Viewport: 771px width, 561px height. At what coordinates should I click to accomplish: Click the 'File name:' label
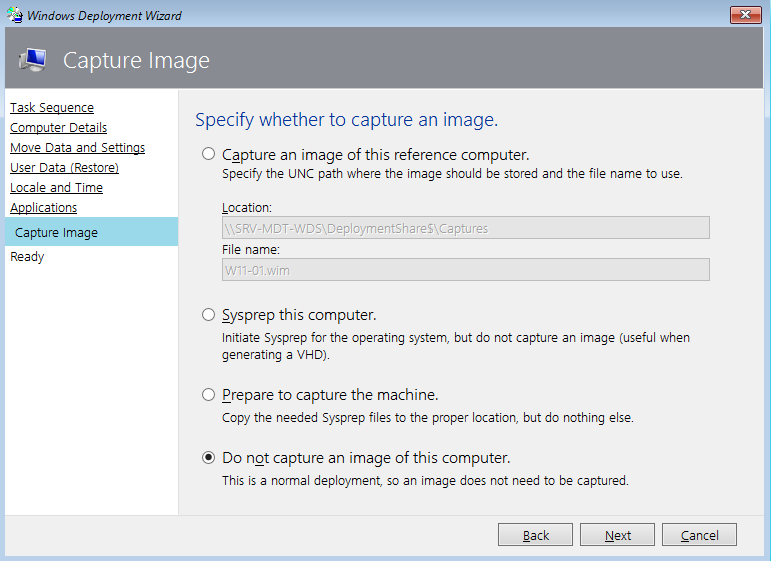[251, 250]
